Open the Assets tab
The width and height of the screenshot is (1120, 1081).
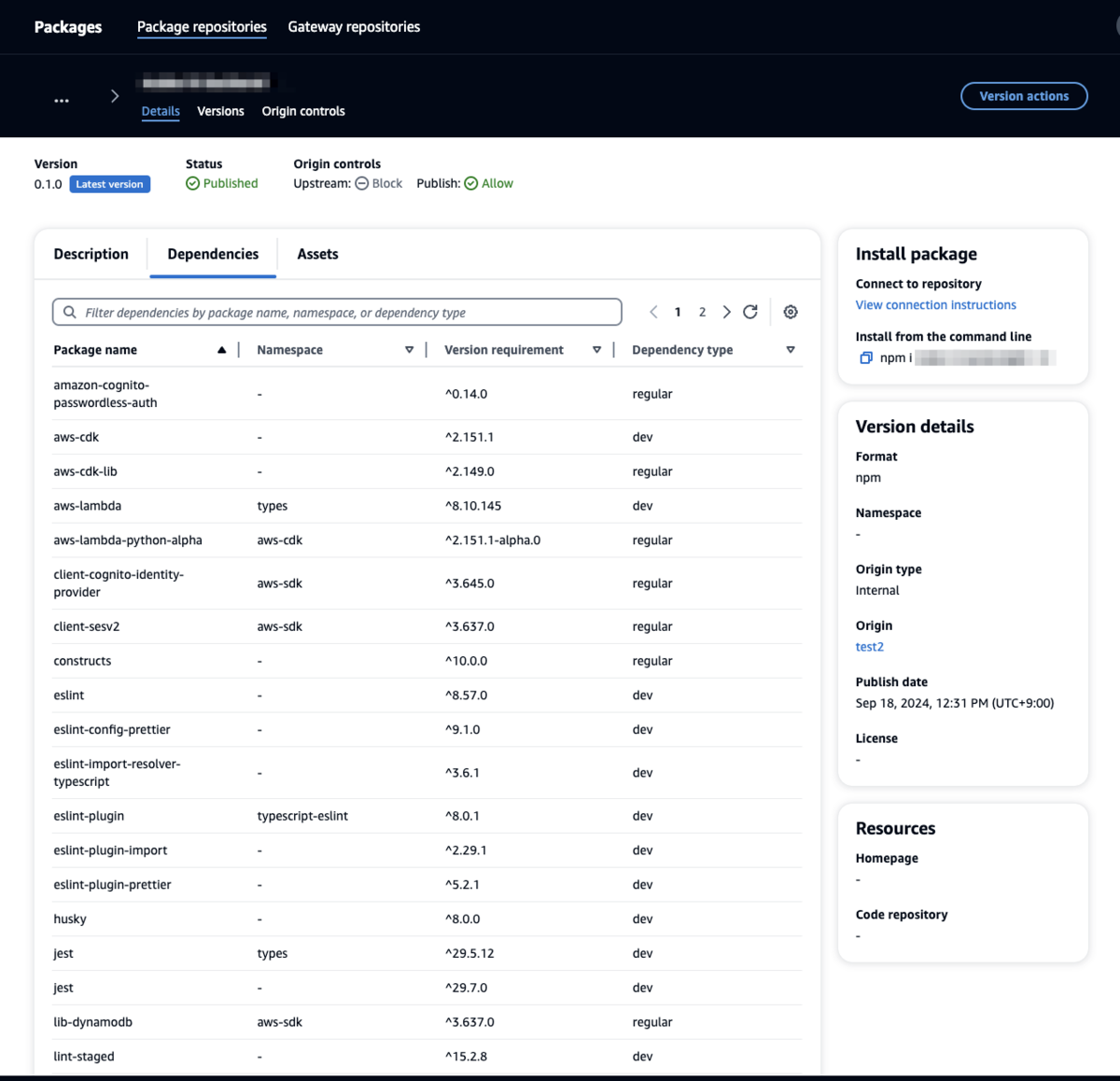317,254
